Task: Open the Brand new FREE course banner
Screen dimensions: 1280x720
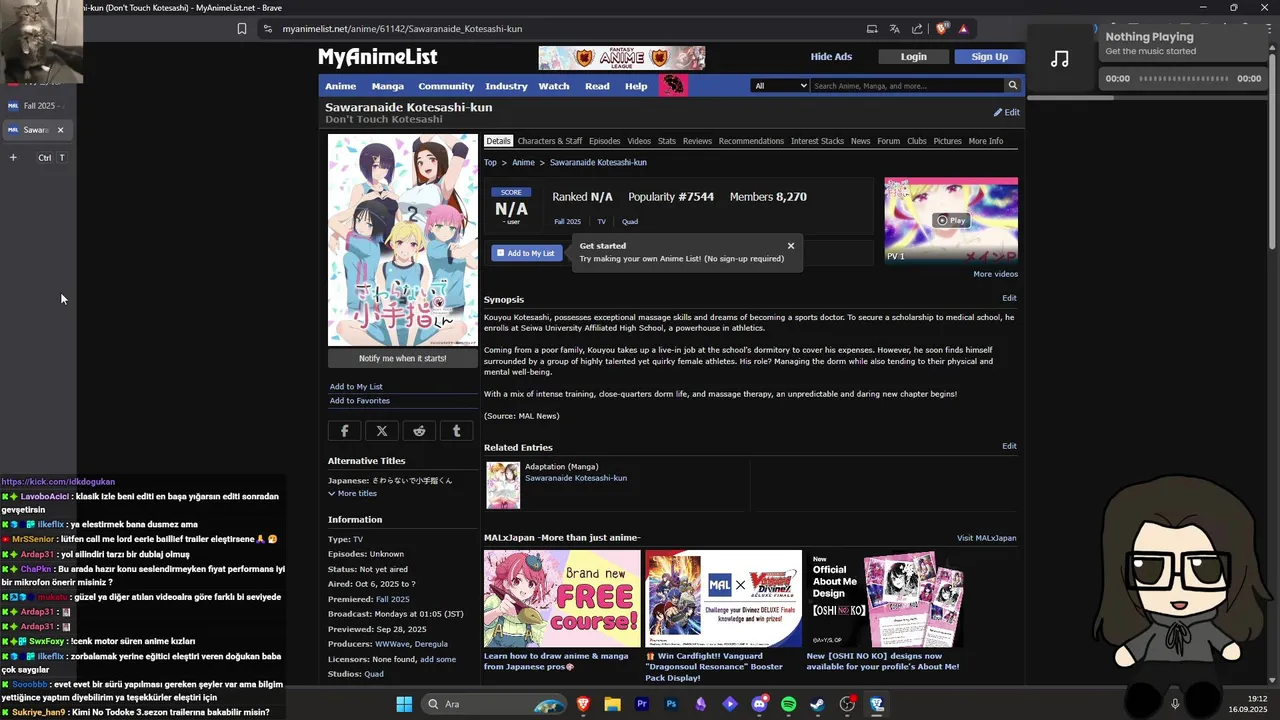Action: tap(562, 598)
